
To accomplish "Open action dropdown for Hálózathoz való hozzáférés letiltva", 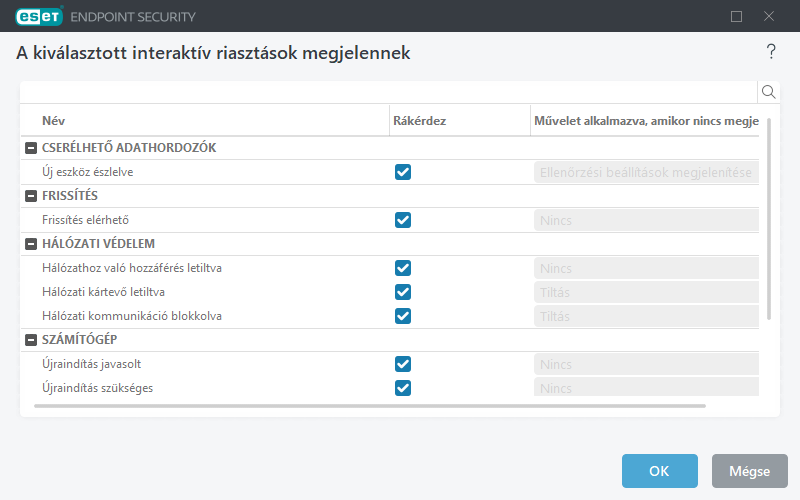I will pos(646,268).
